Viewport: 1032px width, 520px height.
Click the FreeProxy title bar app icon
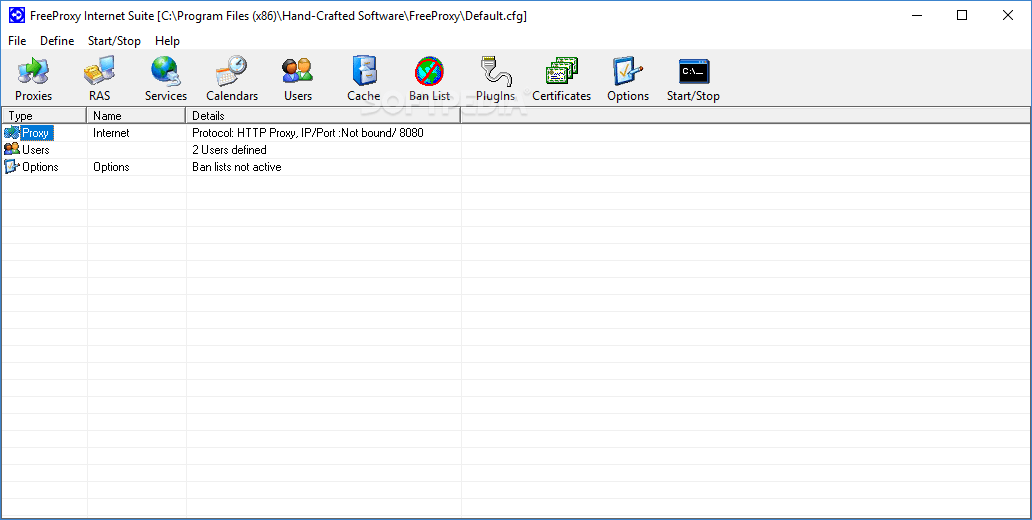click(16, 15)
